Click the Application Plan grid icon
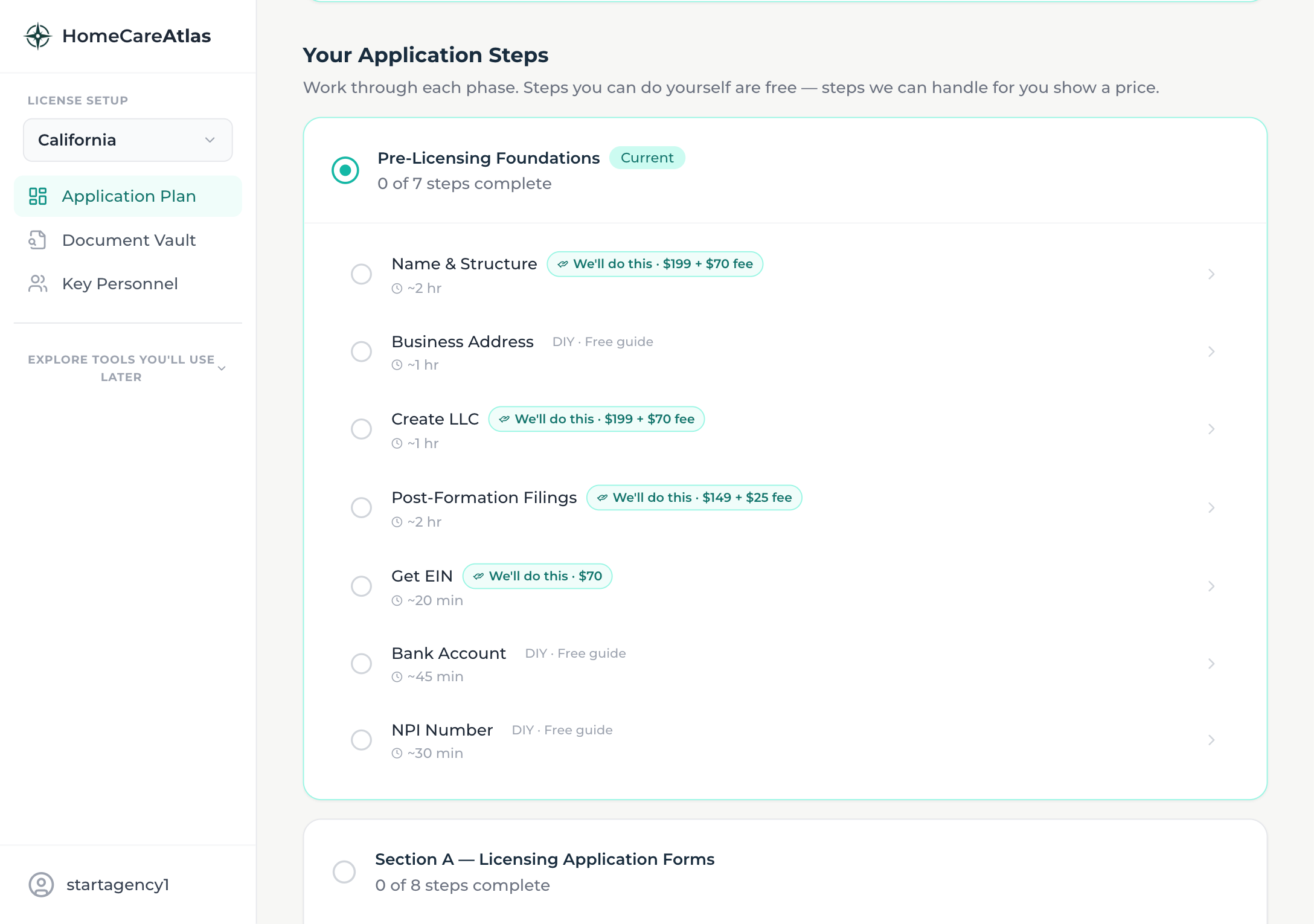 (38, 196)
